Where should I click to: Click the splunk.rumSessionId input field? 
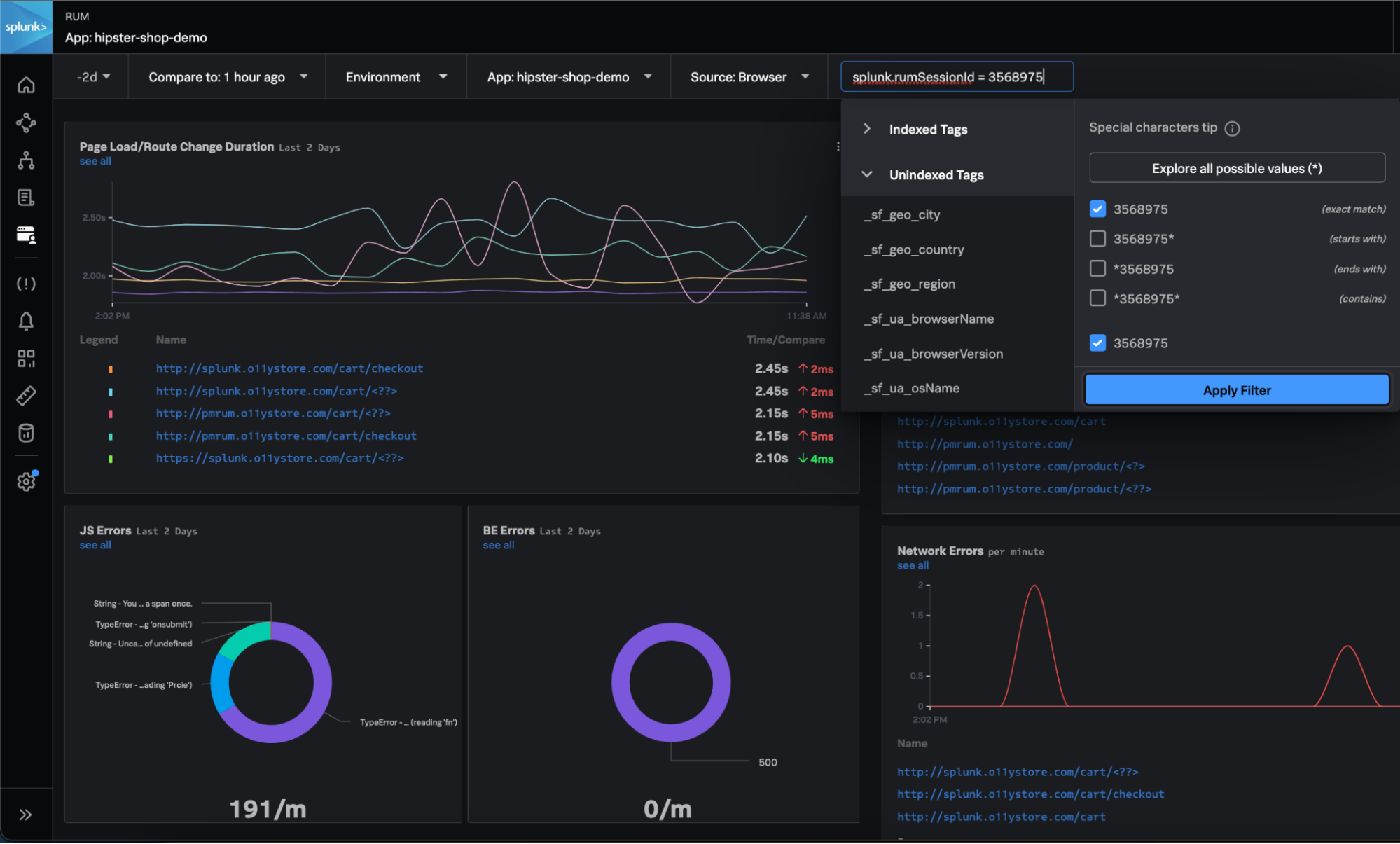(x=954, y=75)
